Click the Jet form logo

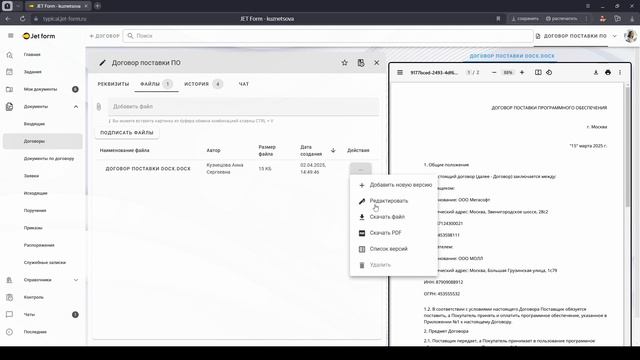[x=39, y=36]
